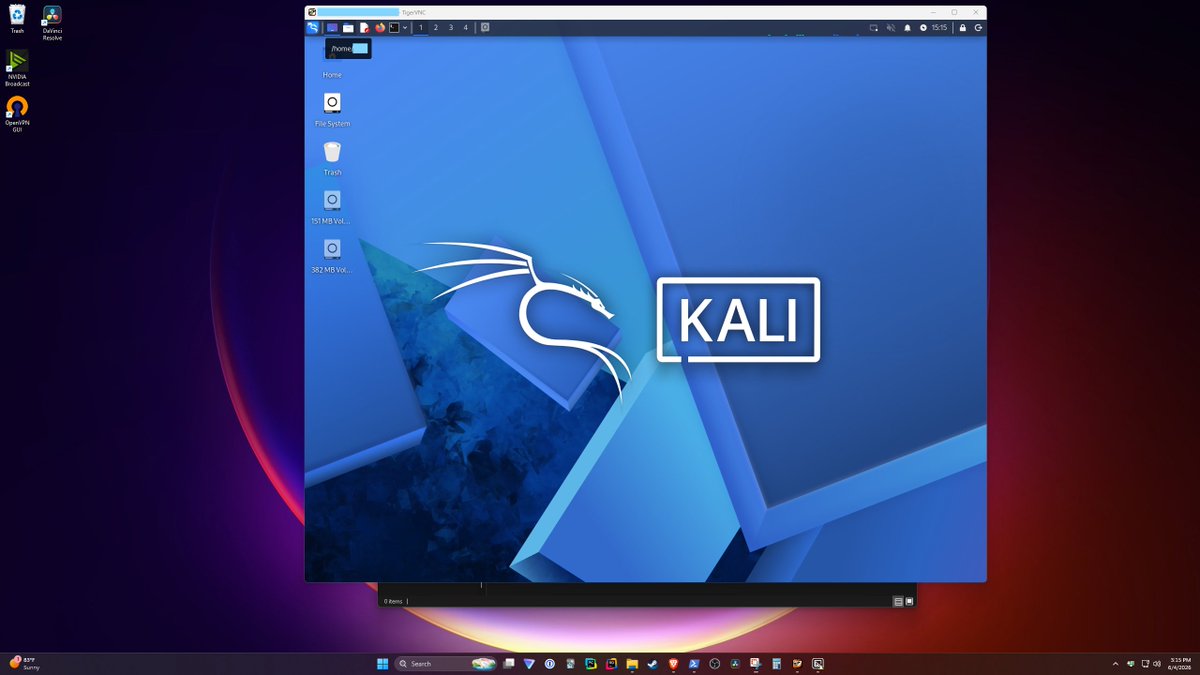Open Task View on Windows taskbar
Image resolution: width=1200 pixels, height=675 pixels.
(x=508, y=663)
